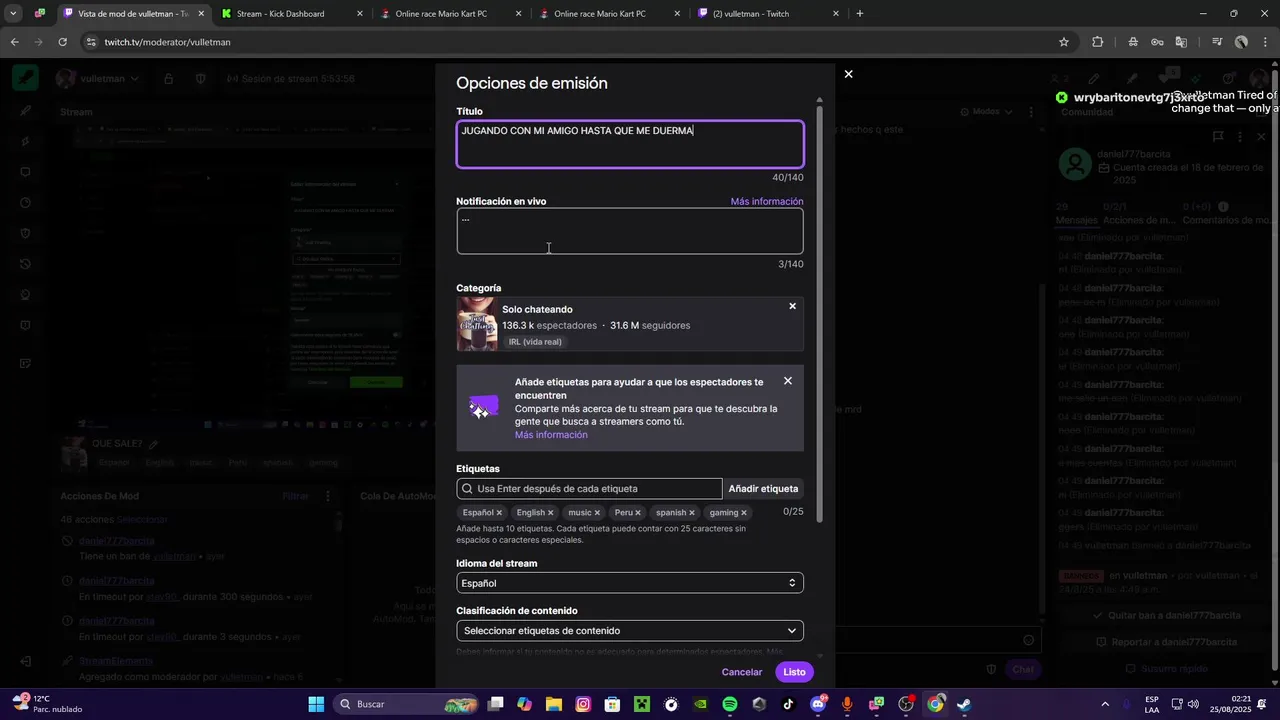Screen dimensions: 1280x720
Task: Click the IRL (vida real) tag
Action: point(535,342)
